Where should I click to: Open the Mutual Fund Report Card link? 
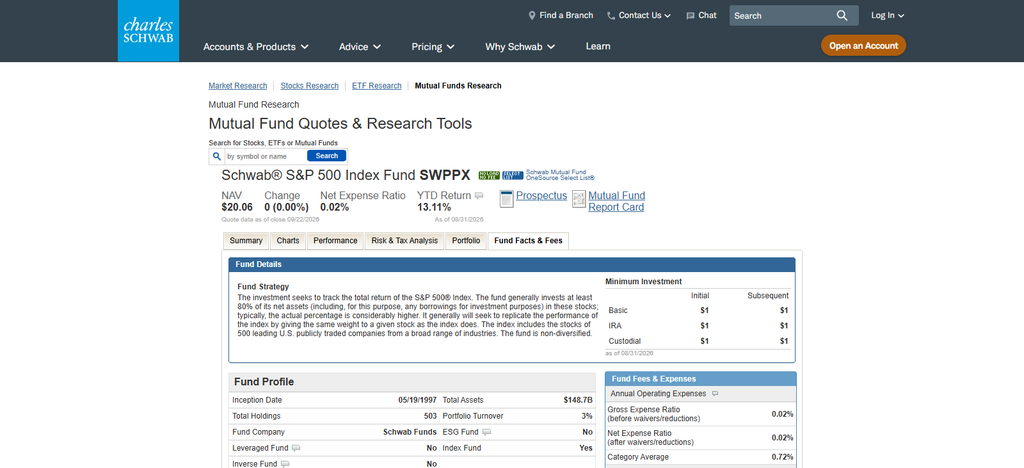pos(616,202)
